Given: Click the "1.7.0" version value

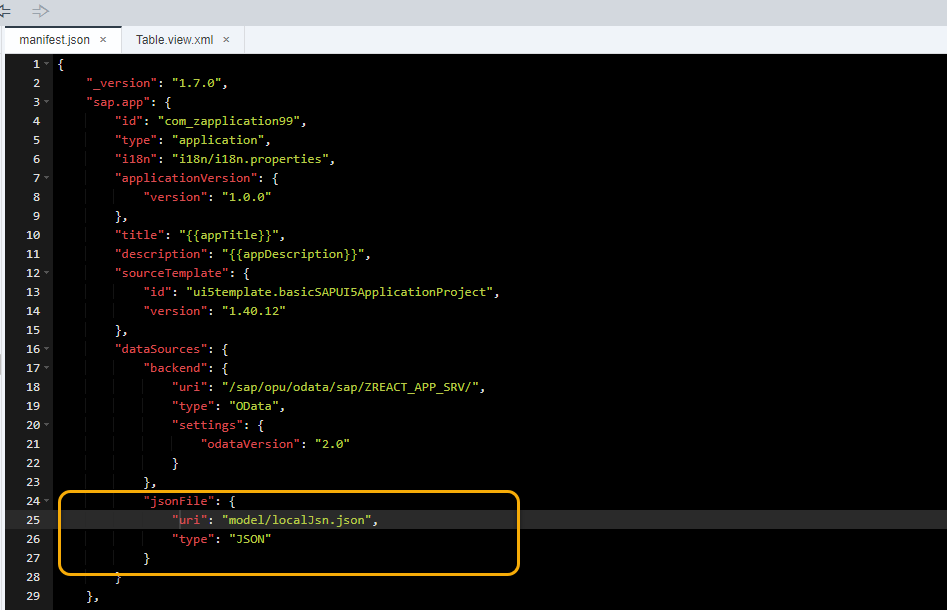Looking at the screenshot, I should [x=197, y=83].
